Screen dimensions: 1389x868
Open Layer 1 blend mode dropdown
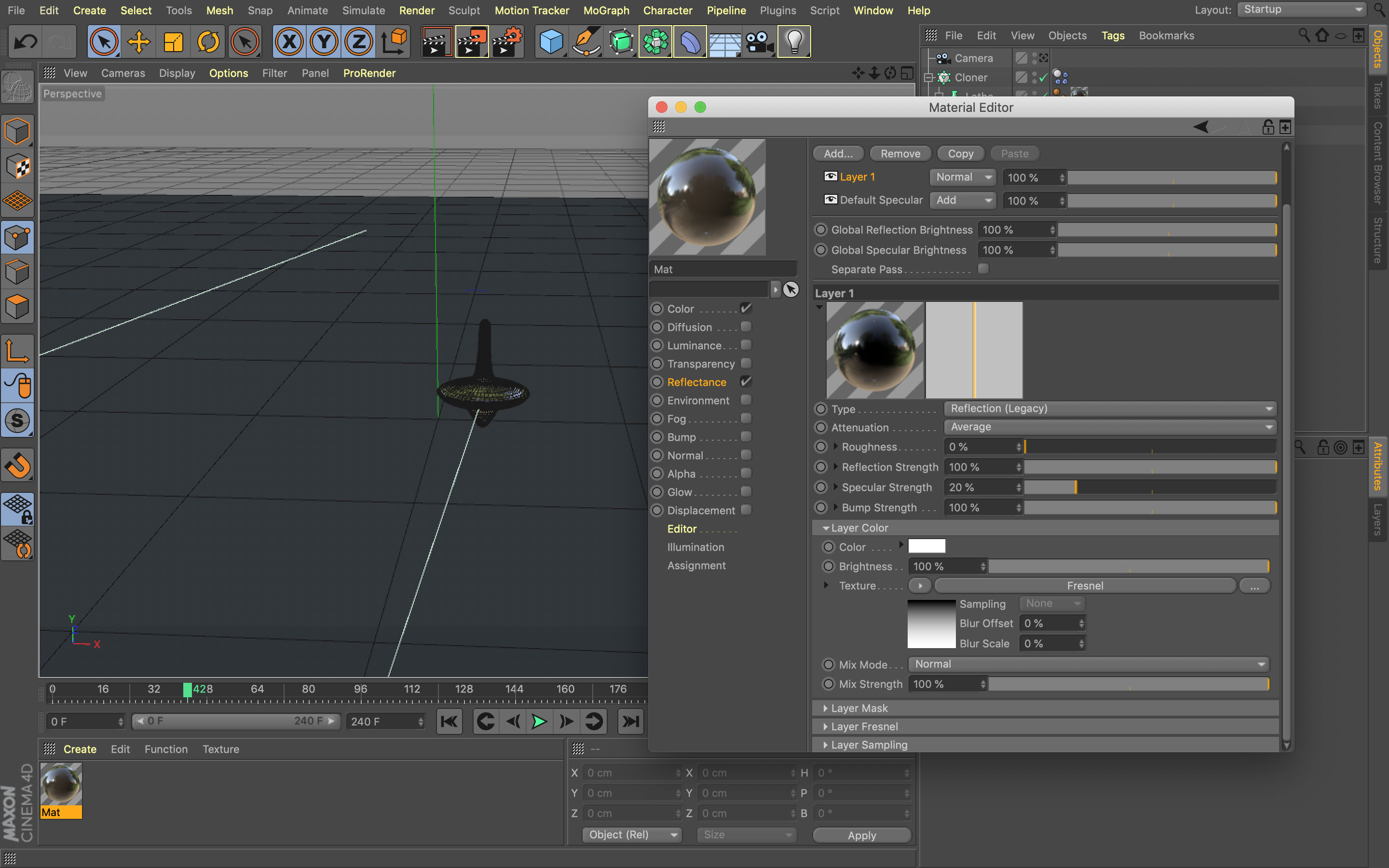pos(963,177)
